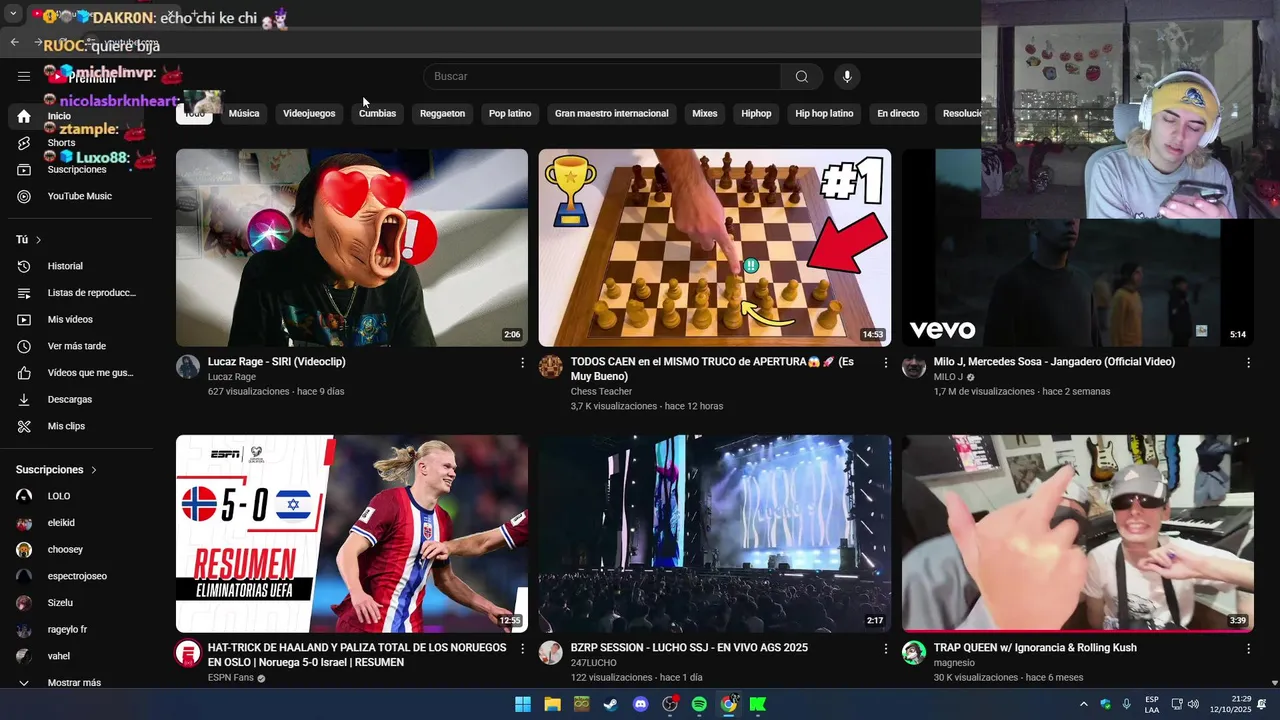
Task: Open options menu for TRAP QUEEN video
Action: [1248, 649]
